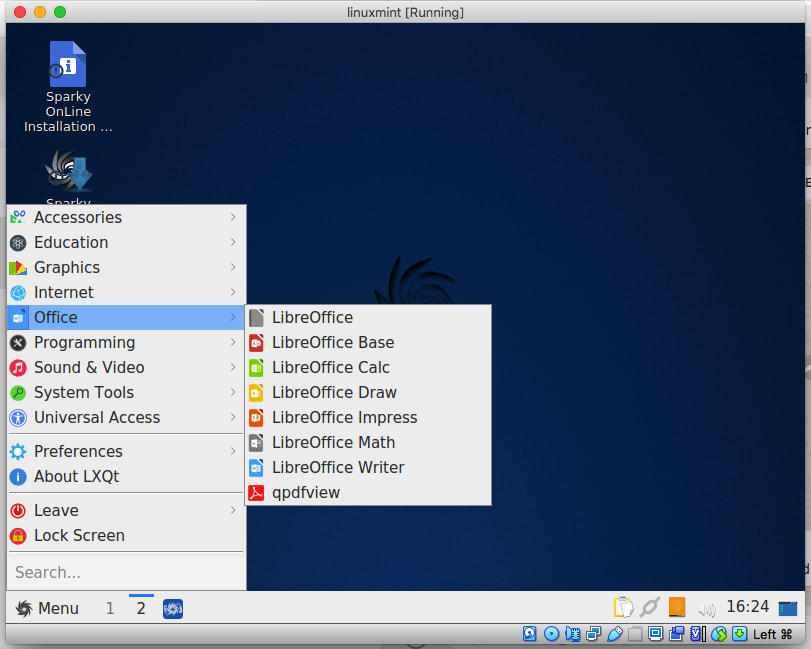Click the LibreOffice Draw icon

pyautogui.click(x=256, y=393)
